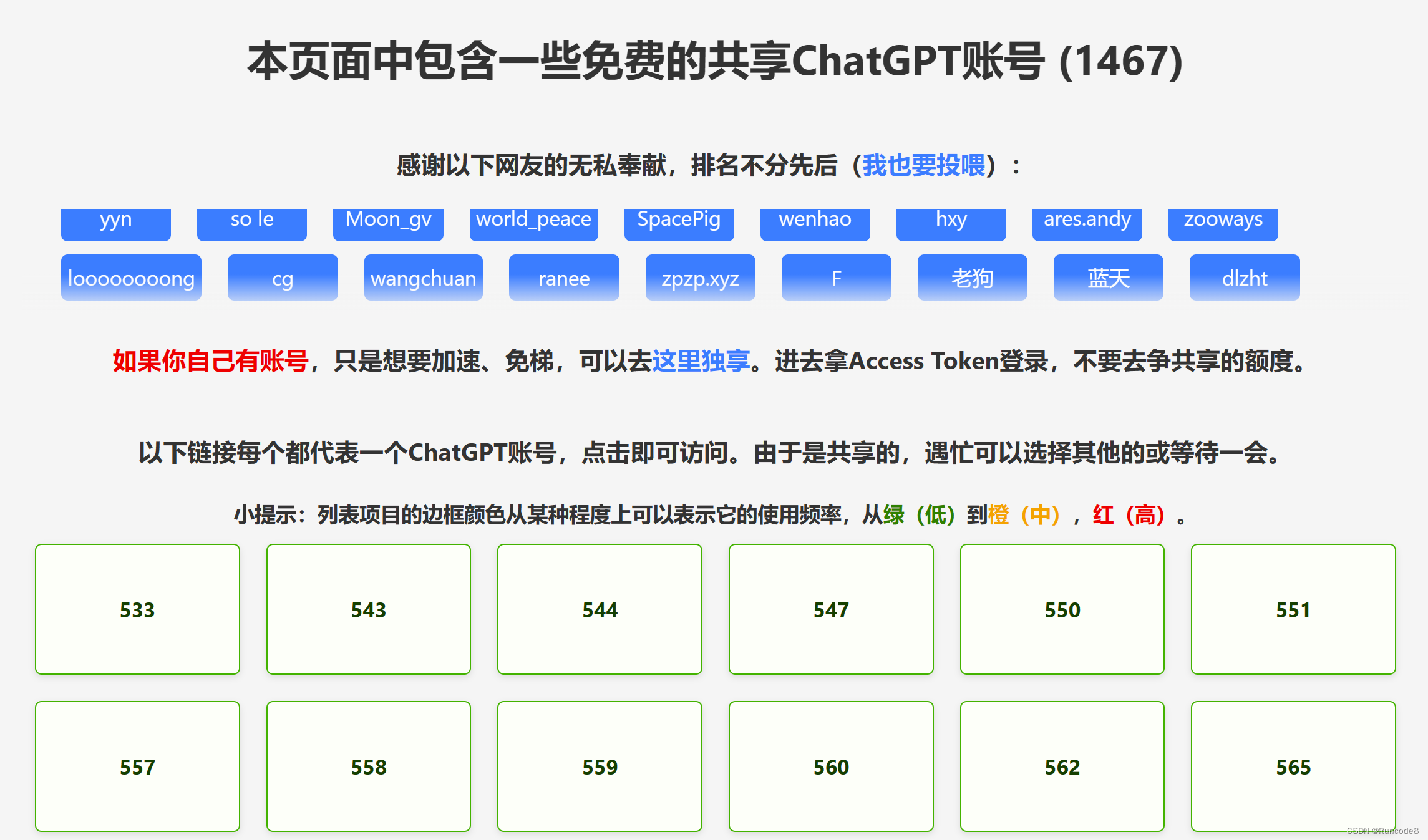The image size is (1428, 840).
Task: Open shared account 560
Action: 830,766
